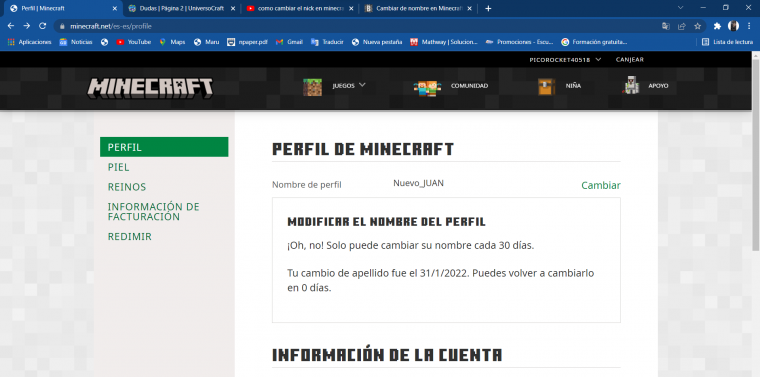760x377 pixels.
Task: Open the NIÑA chest menu item
Action: (x=559, y=86)
